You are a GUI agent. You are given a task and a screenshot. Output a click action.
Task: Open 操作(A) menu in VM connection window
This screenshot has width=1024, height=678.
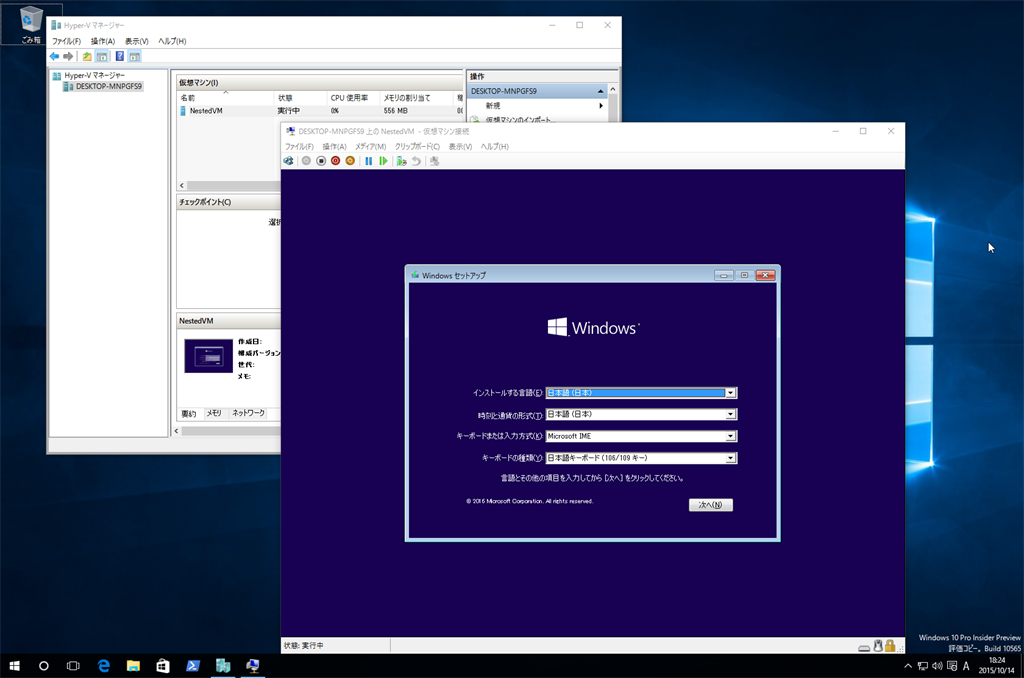[334, 146]
